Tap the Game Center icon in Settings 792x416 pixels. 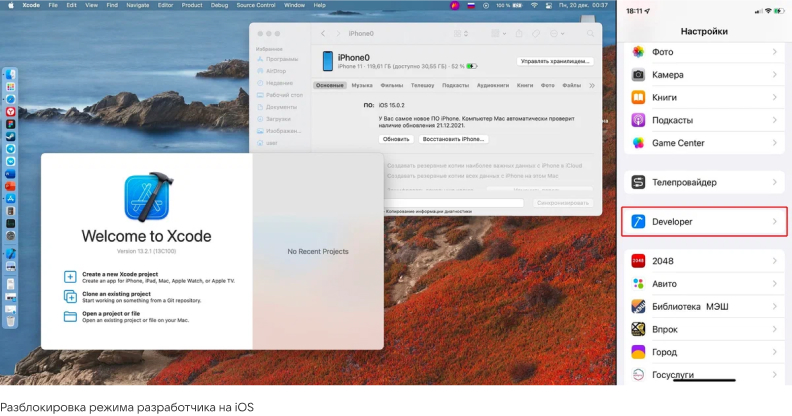638,143
